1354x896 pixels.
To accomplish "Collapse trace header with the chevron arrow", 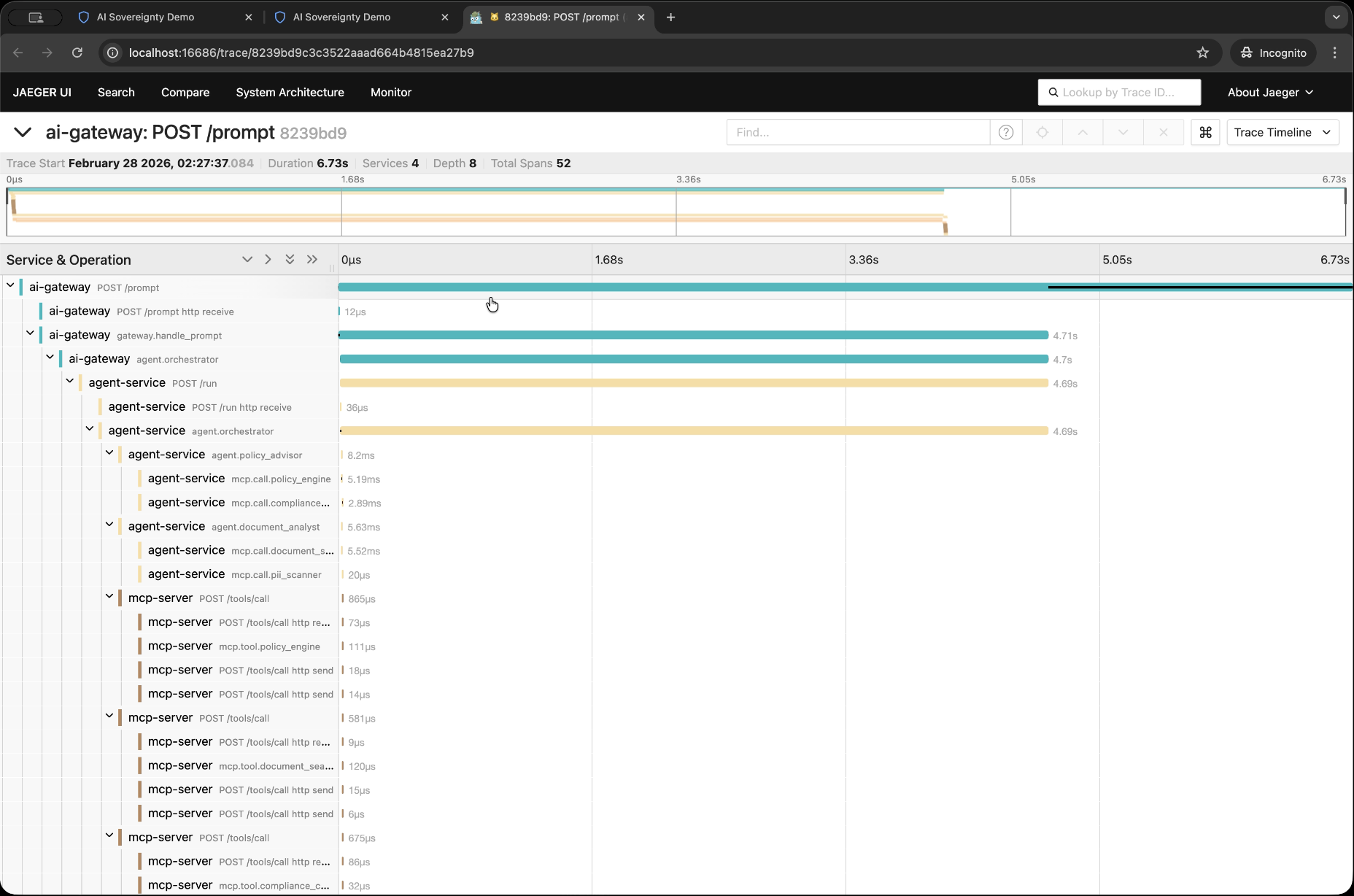I will click(x=23, y=132).
